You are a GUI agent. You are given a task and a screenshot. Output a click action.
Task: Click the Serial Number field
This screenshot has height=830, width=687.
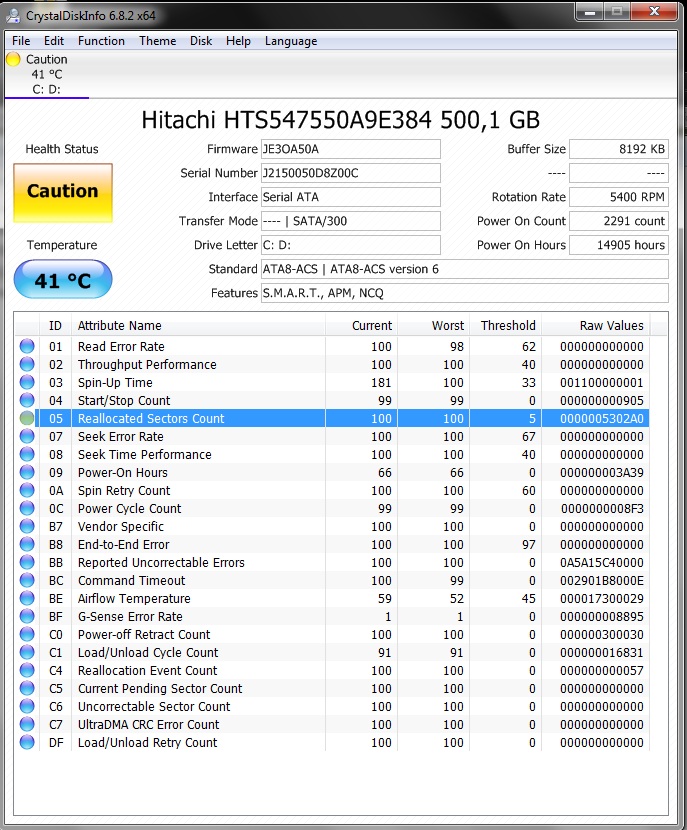click(350, 173)
